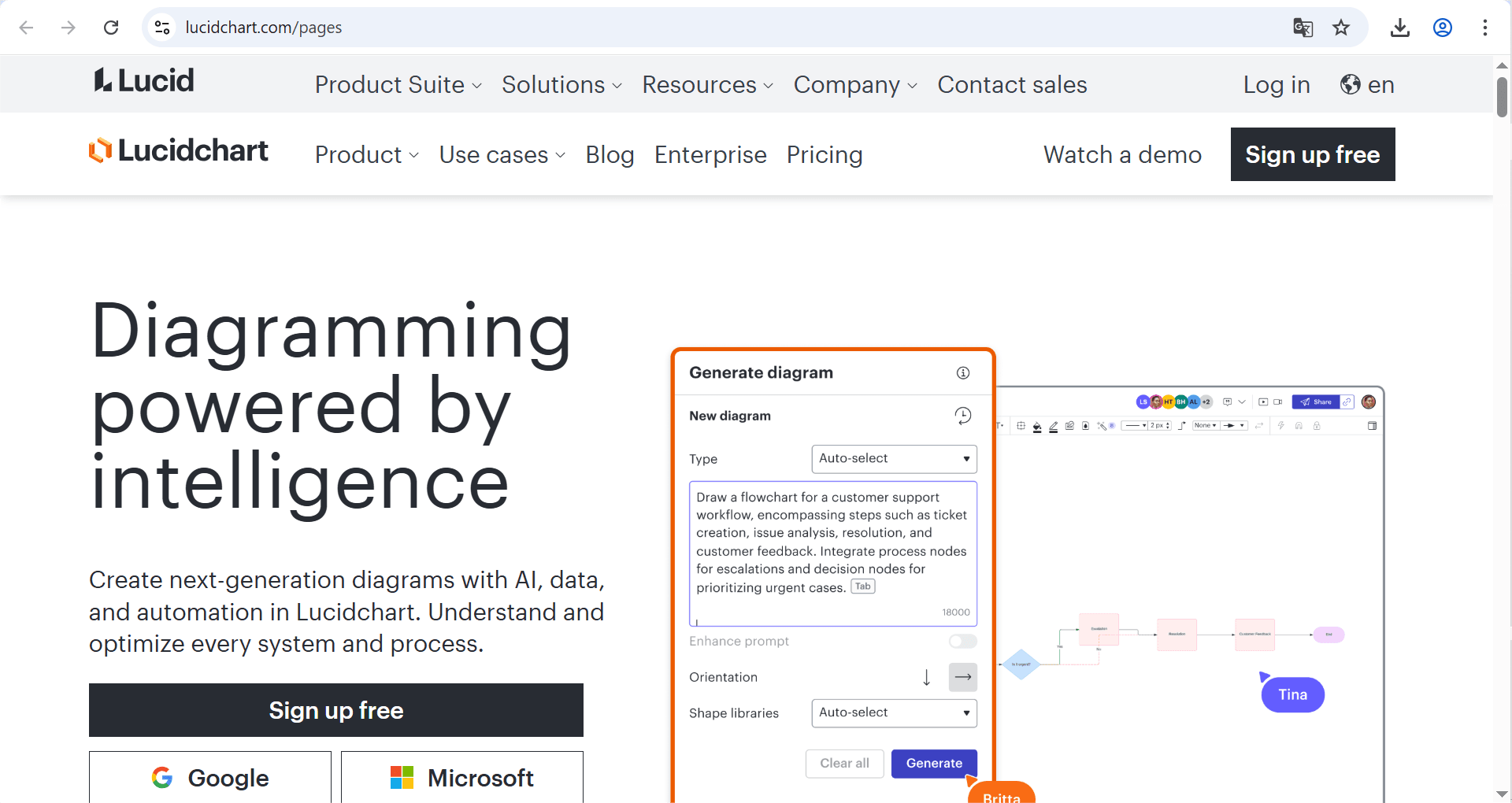Go to the Blog tab

click(610, 155)
